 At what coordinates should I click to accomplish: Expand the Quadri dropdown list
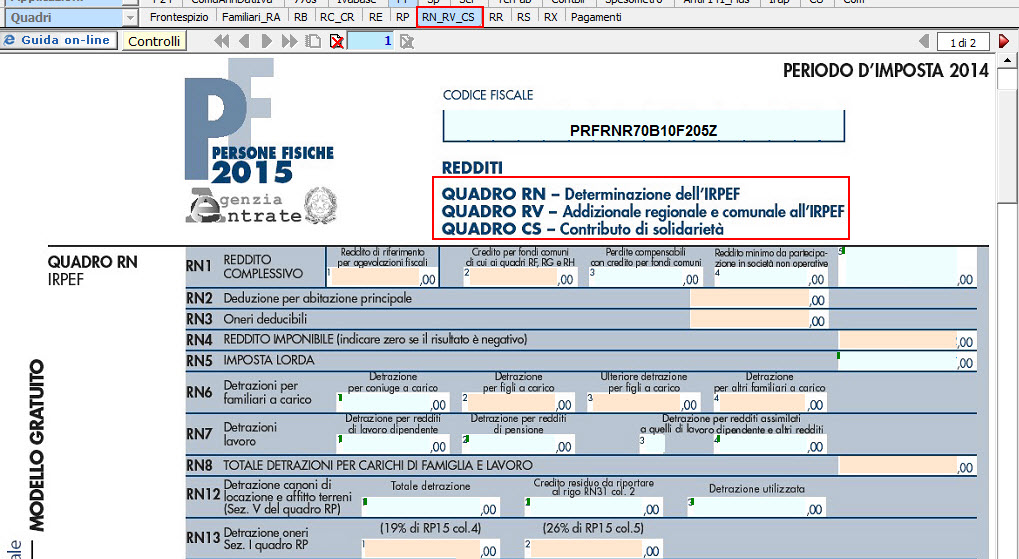pyautogui.click(x=131, y=17)
